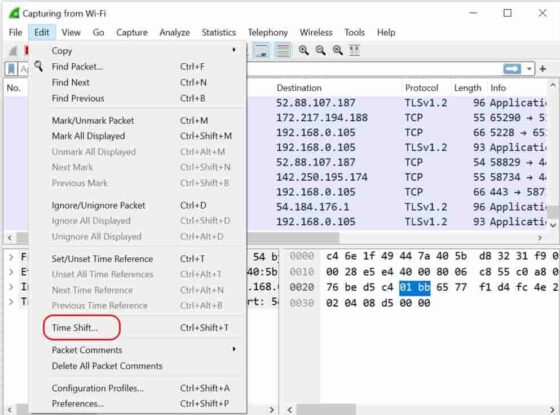Select Ignore/Unignore Packet
The image size is (560, 415).
coord(138,206)
